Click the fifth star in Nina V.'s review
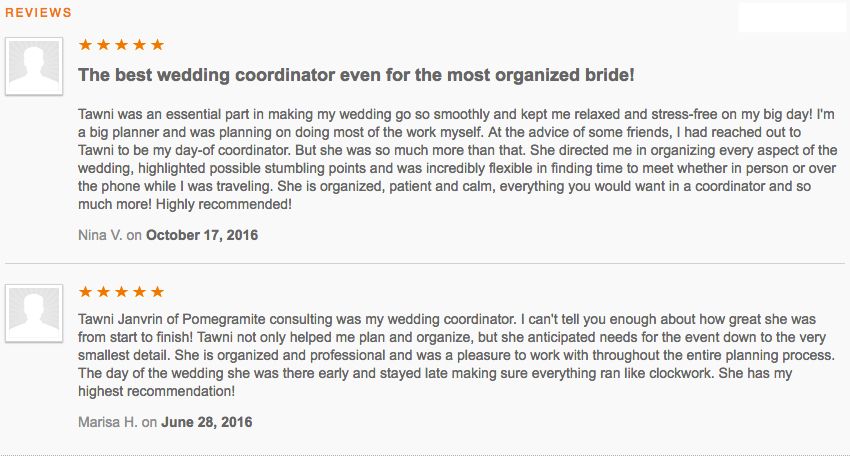The height and width of the screenshot is (457, 850). 157,44
